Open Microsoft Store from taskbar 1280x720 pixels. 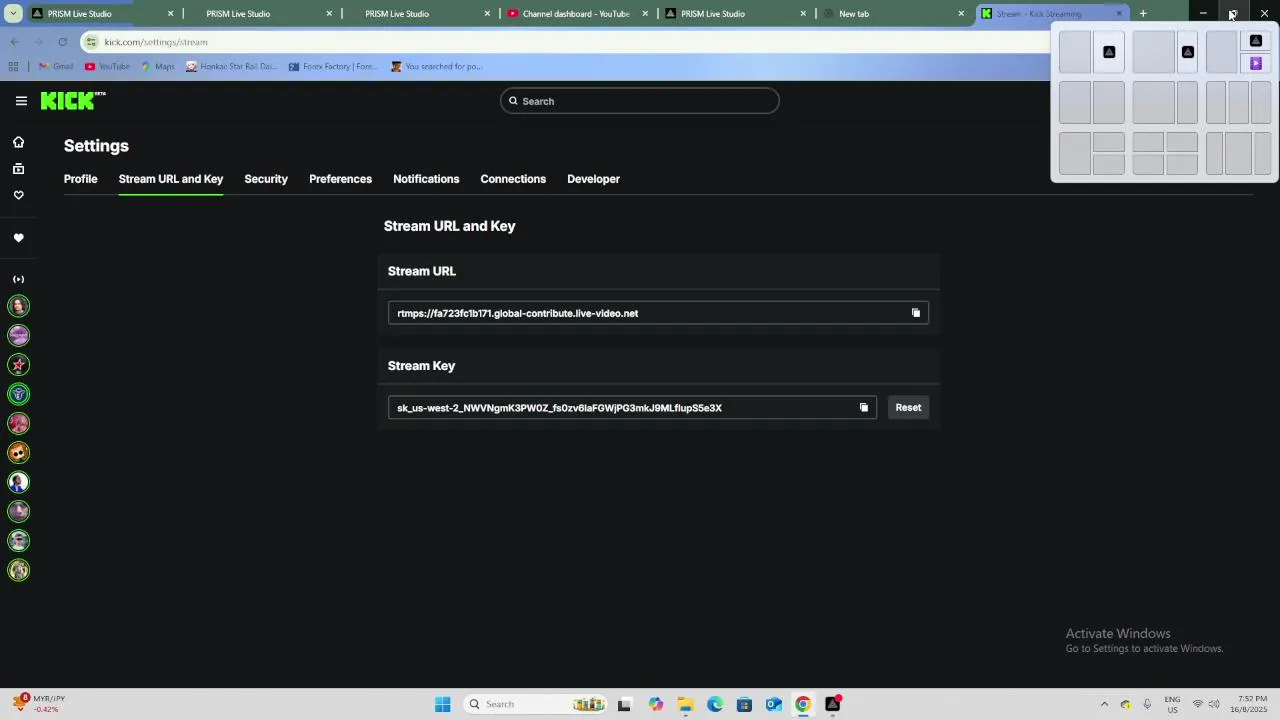(x=744, y=704)
